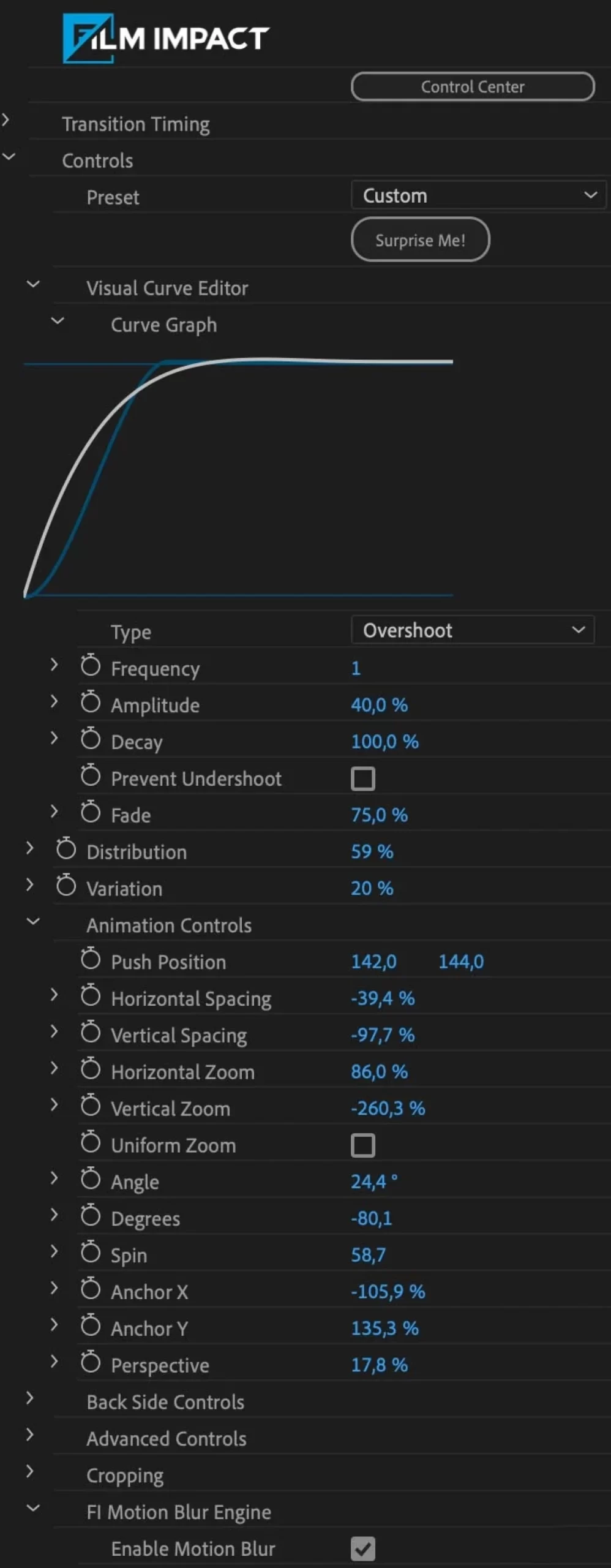The height and width of the screenshot is (1568, 611).
Task: Toggle the Vertical Zoom stopwatch icon
Action: 91,1106
